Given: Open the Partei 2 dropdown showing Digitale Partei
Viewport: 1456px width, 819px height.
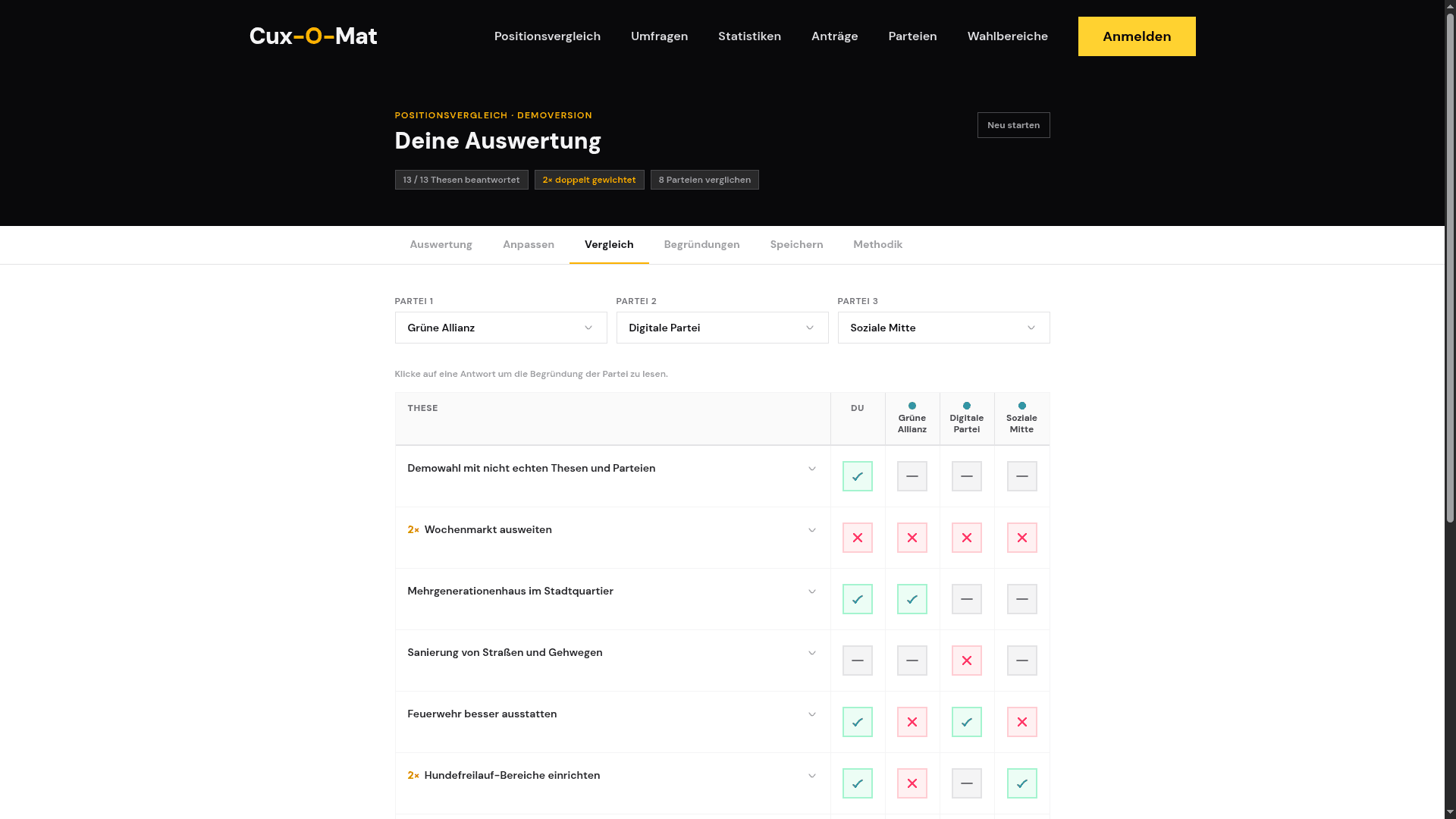Looking at the screenshot, I should 722,328.
